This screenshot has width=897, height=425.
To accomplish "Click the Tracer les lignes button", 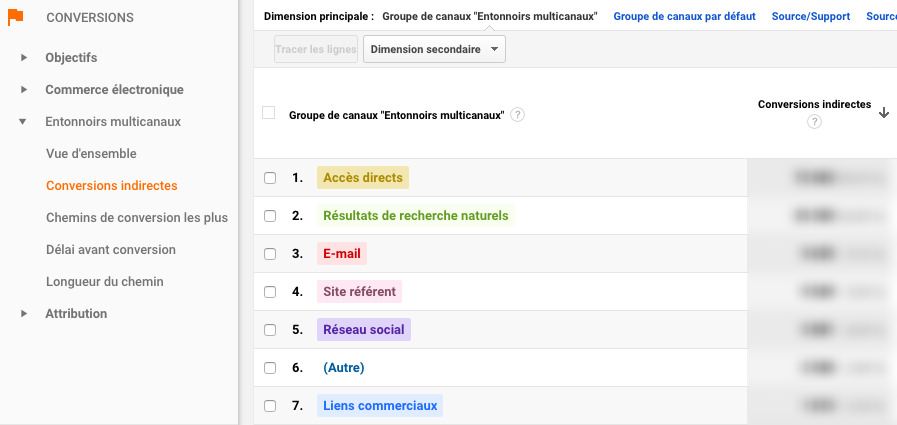I will [315, 49].
